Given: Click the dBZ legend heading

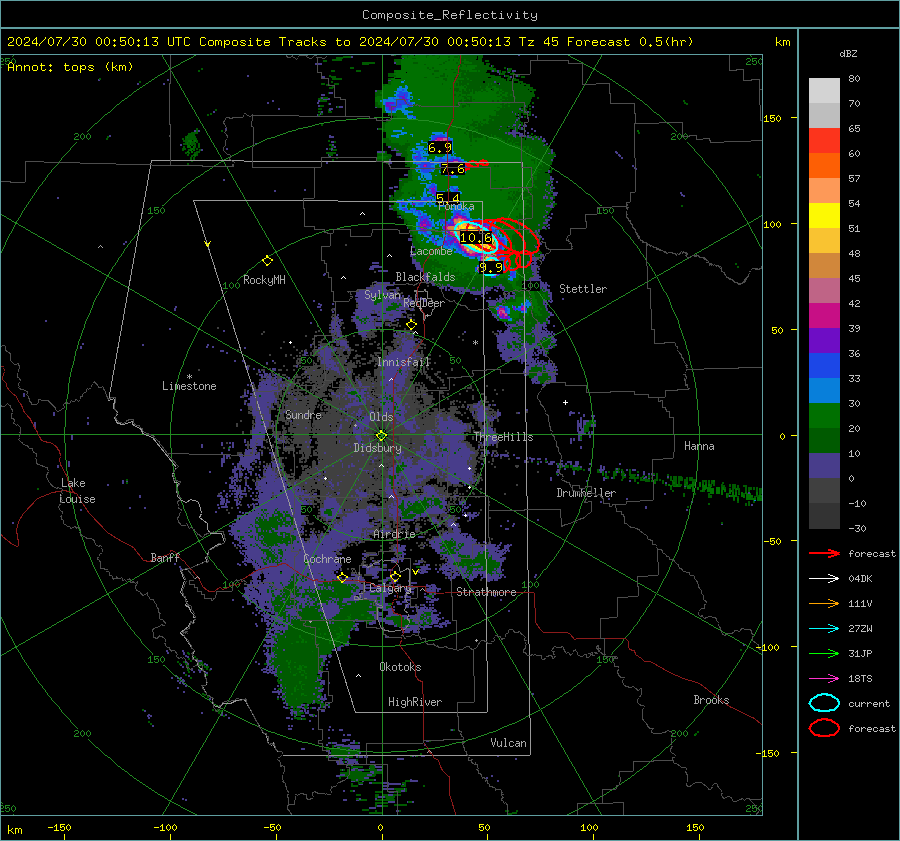Looking at the screenshot, I should pyautogui.click(x=848, y=54).
